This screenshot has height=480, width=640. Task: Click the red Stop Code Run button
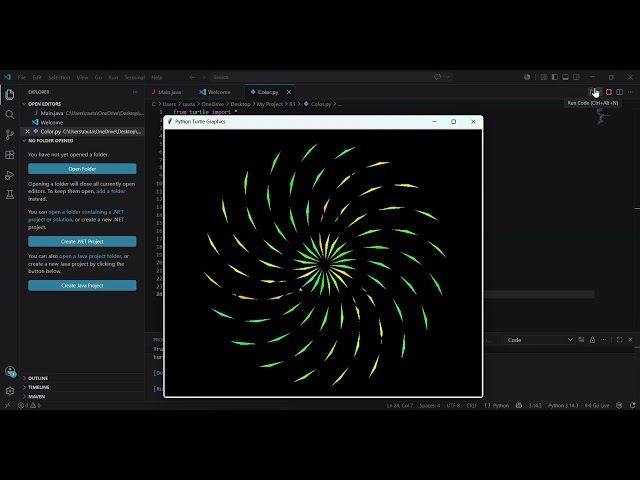[x=609, y=92]
